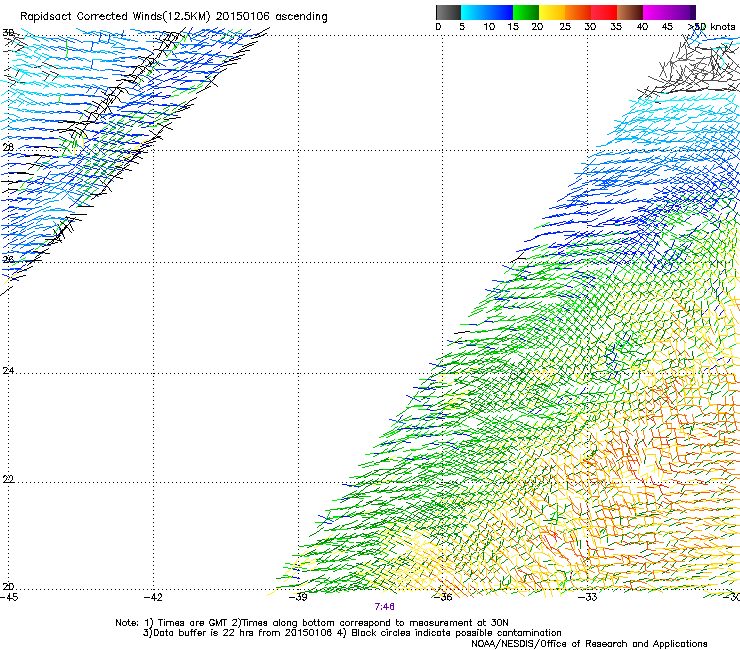Click the 28 latitude axis label
Viewport: 740px width, 650px height.
[8, 148]
